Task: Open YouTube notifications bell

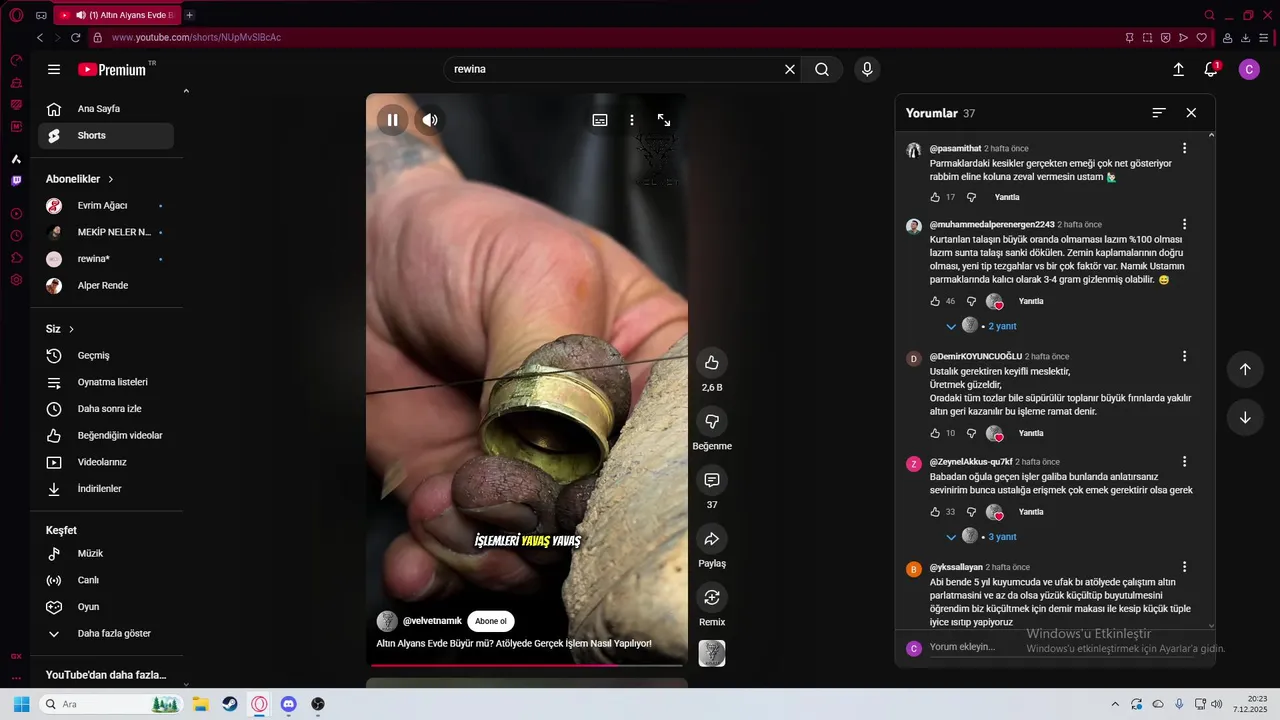Action: click(x=1211, y=69)
